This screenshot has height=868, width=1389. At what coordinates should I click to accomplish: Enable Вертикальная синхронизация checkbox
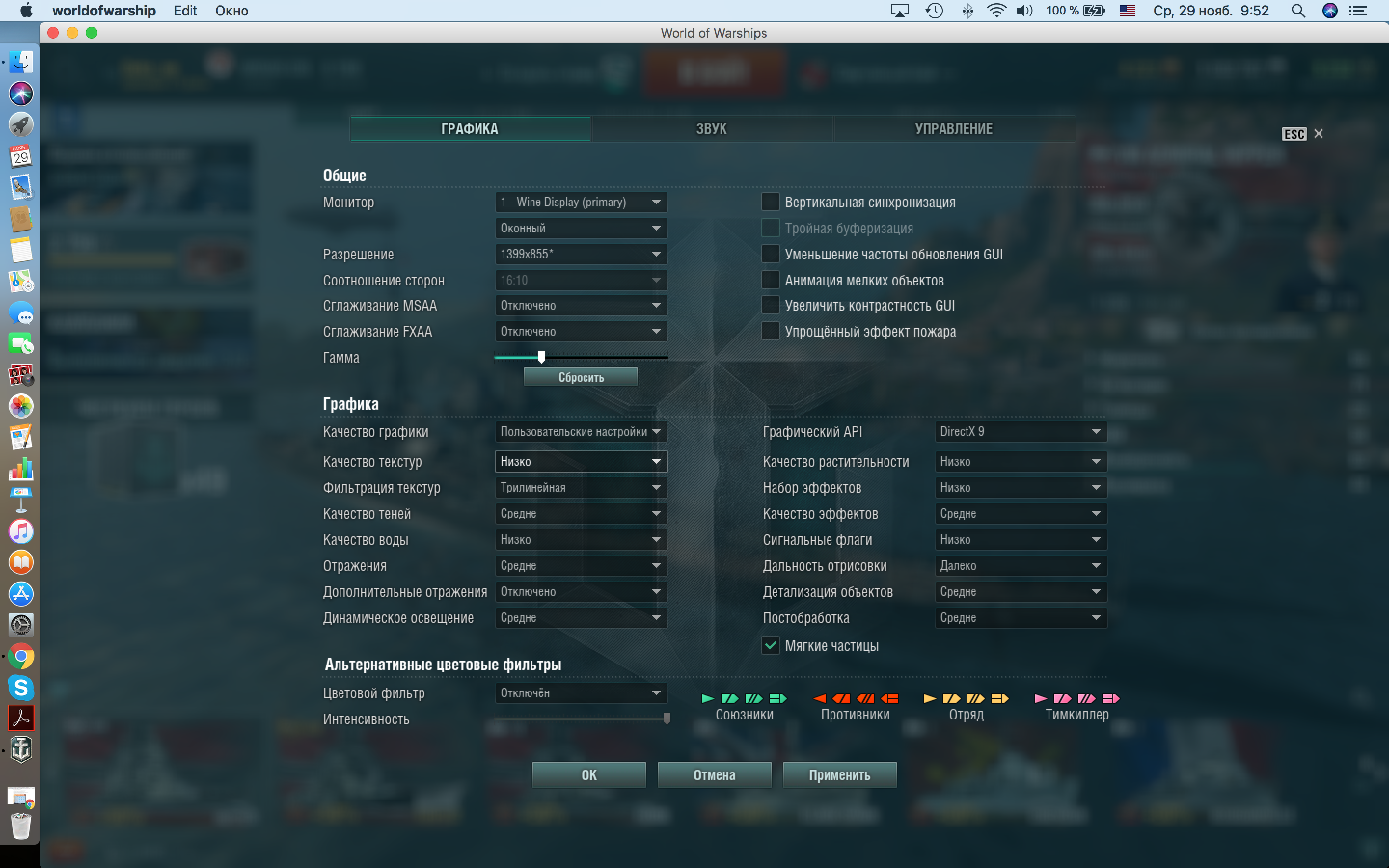click(770, 202)
